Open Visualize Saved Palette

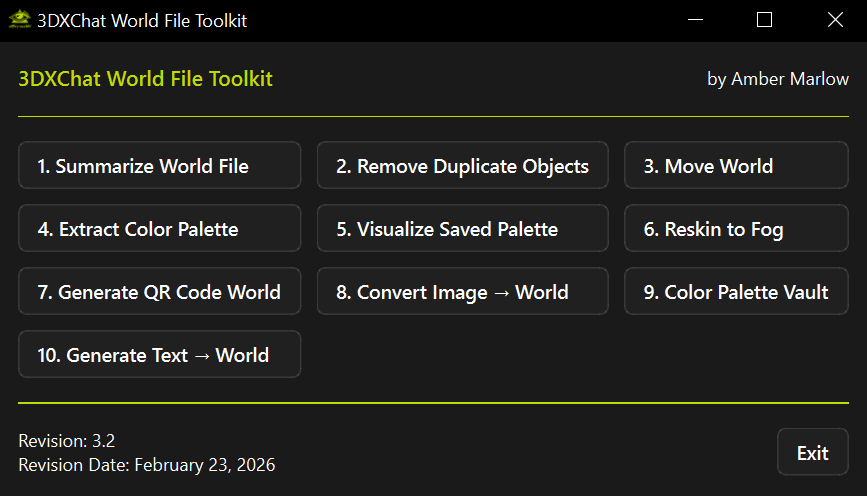click(x=462, y=229)
